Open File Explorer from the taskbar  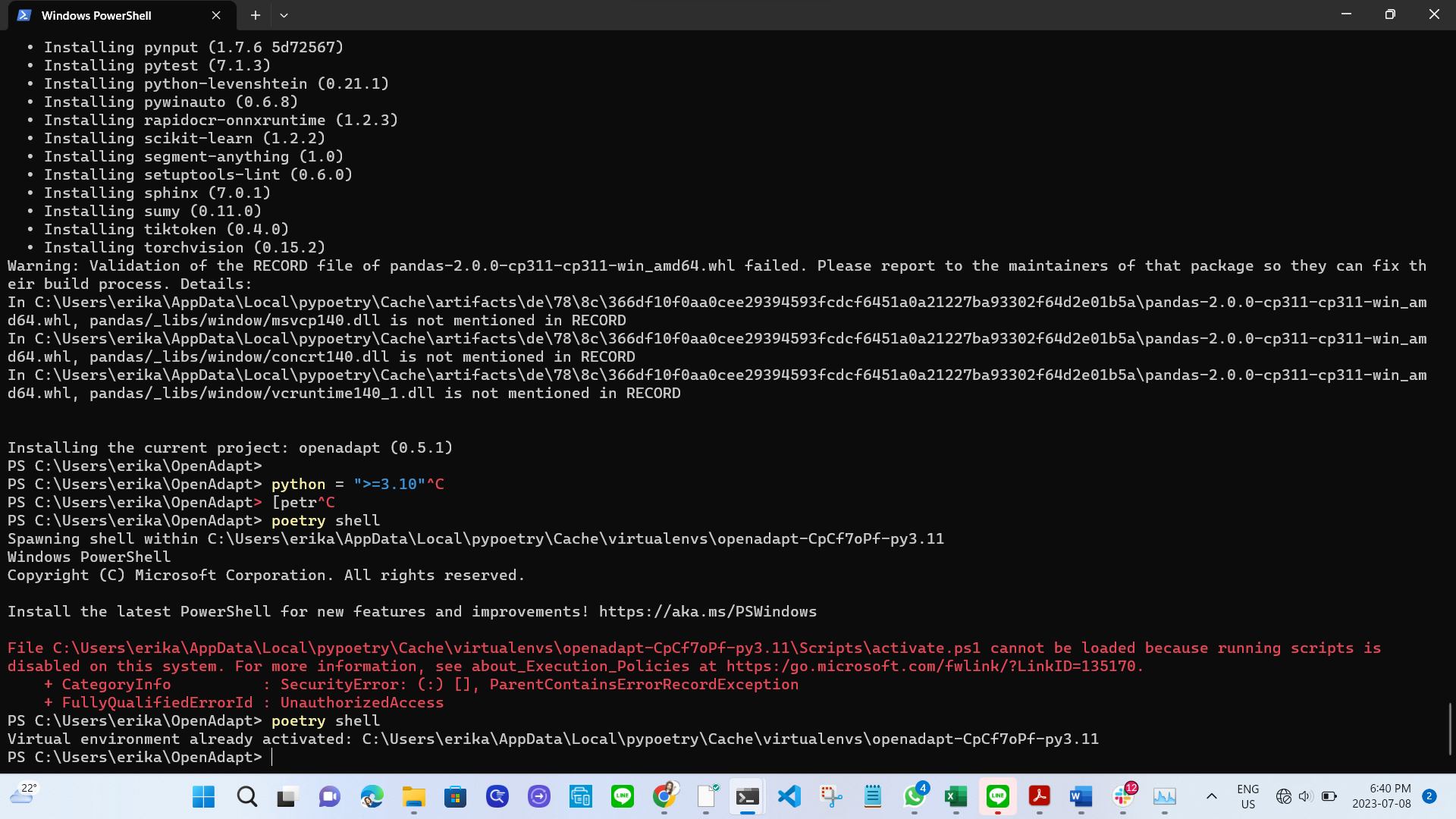(413, 796)
